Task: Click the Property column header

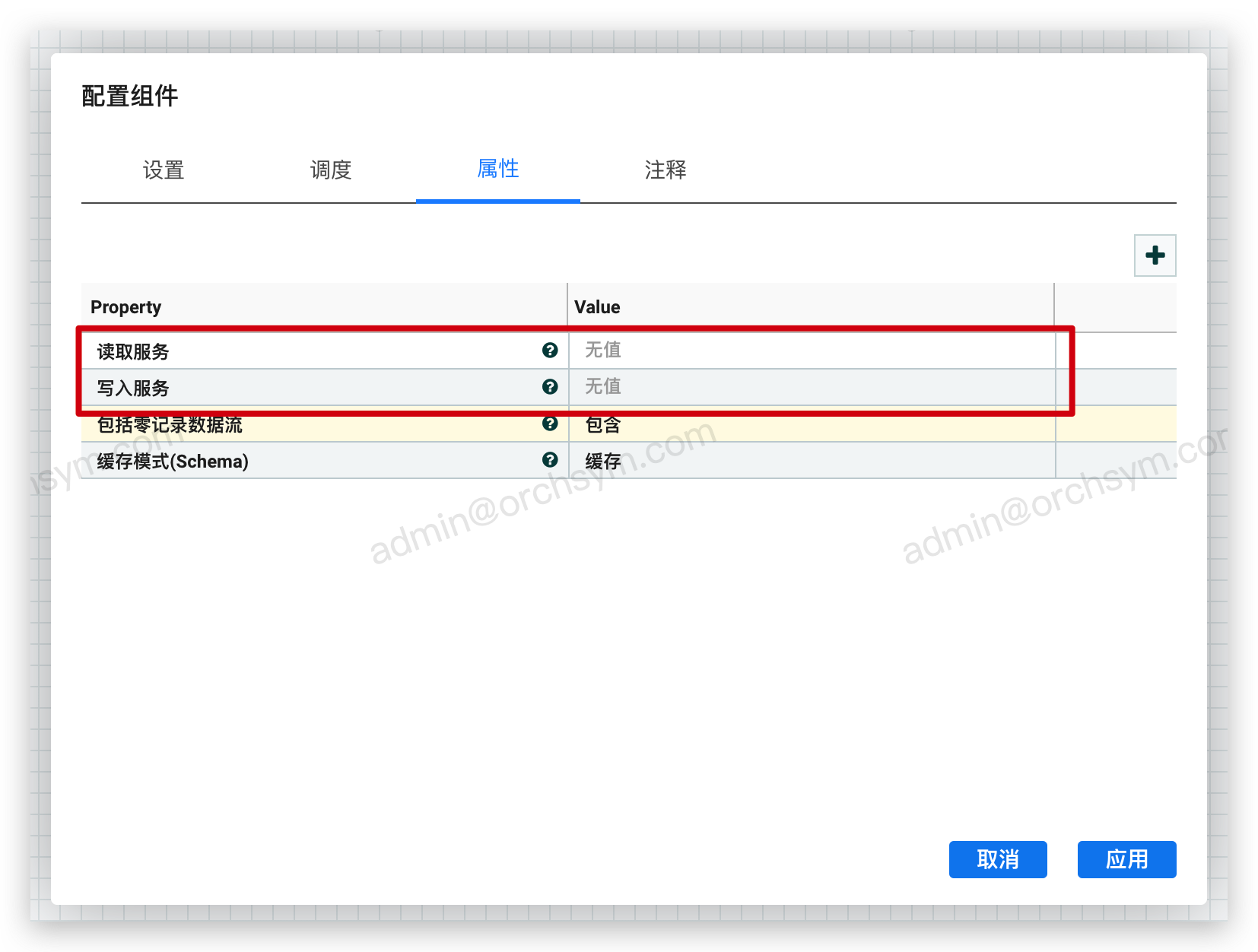Action: (126, 307)
